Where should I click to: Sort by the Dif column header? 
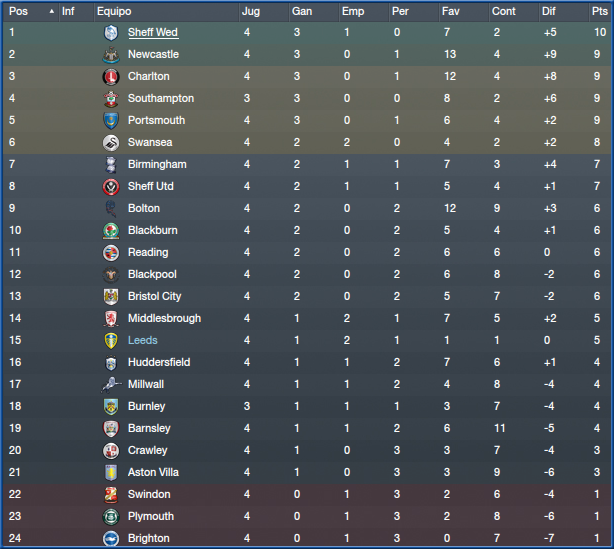pyautogui.click(x=549, y=11)
